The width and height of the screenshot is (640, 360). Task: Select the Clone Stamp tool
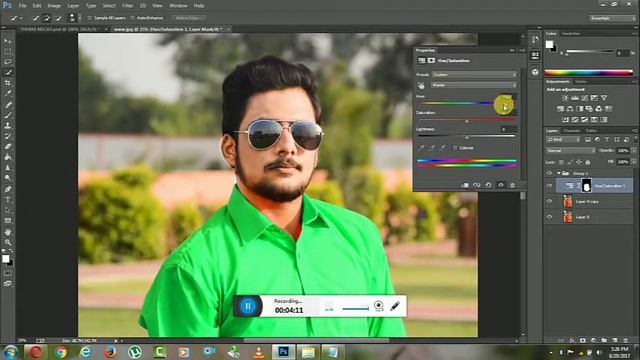pyautogui.click(x=8, y=126)
